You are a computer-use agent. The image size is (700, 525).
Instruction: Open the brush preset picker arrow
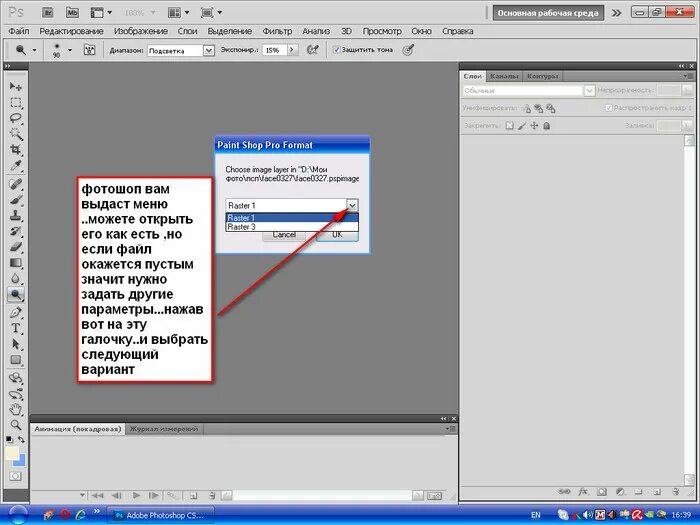70,50
